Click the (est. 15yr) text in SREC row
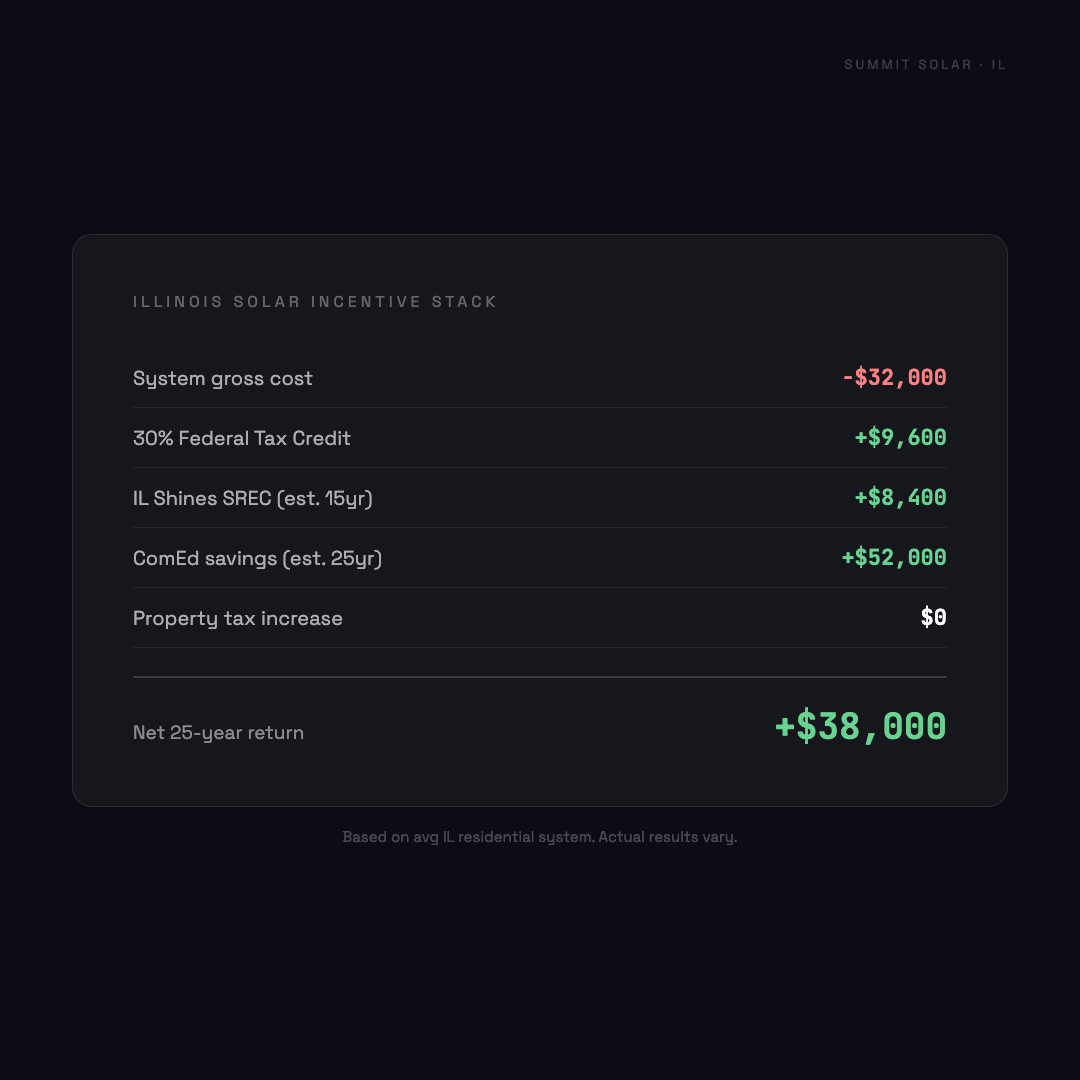This screenshot has width=1080, height=1080. coord(325,499)
